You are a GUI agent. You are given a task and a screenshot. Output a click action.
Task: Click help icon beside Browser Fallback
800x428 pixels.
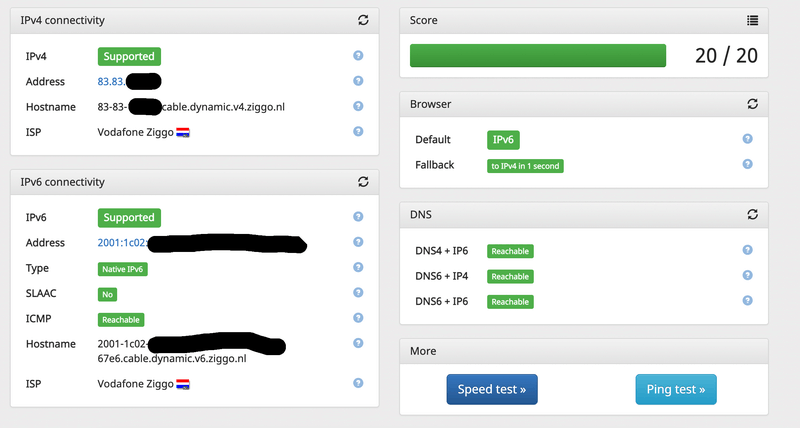coord(747,165)
